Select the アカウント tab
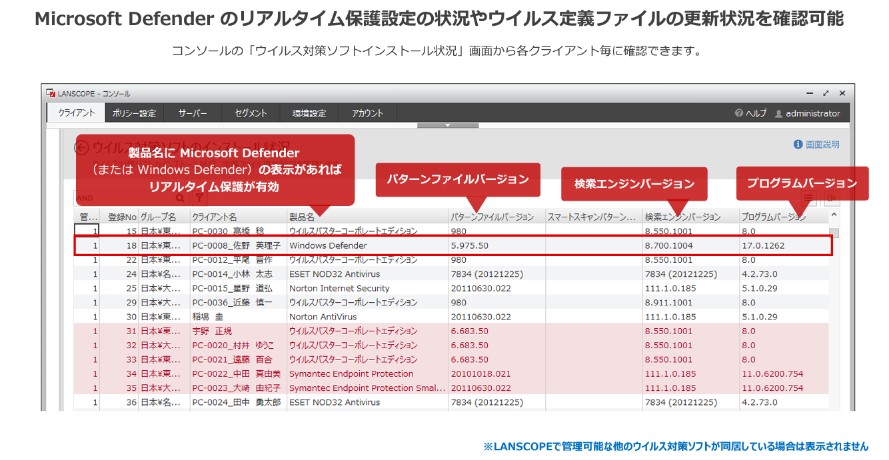The width and height of the screenshot is (889, 460). 367,113
